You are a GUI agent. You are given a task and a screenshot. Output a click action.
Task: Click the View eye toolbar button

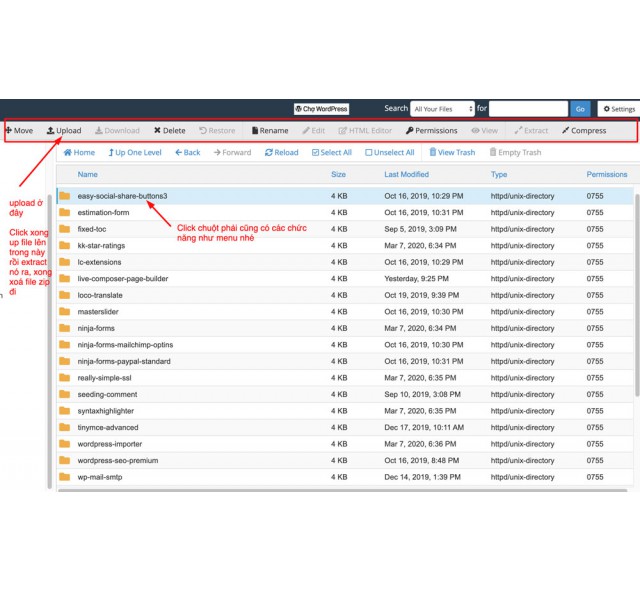click(484, 131)
